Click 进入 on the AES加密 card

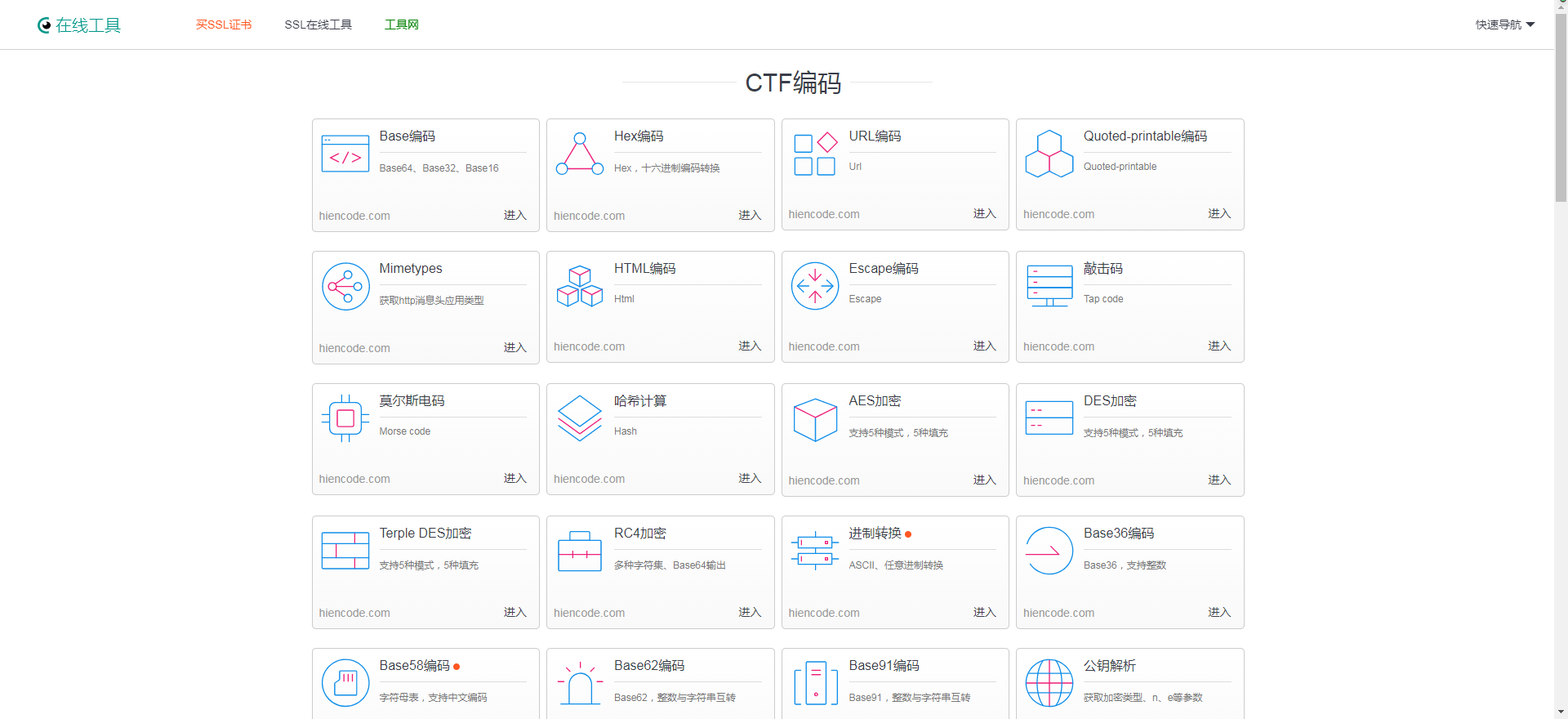click(x=985, y=480)
